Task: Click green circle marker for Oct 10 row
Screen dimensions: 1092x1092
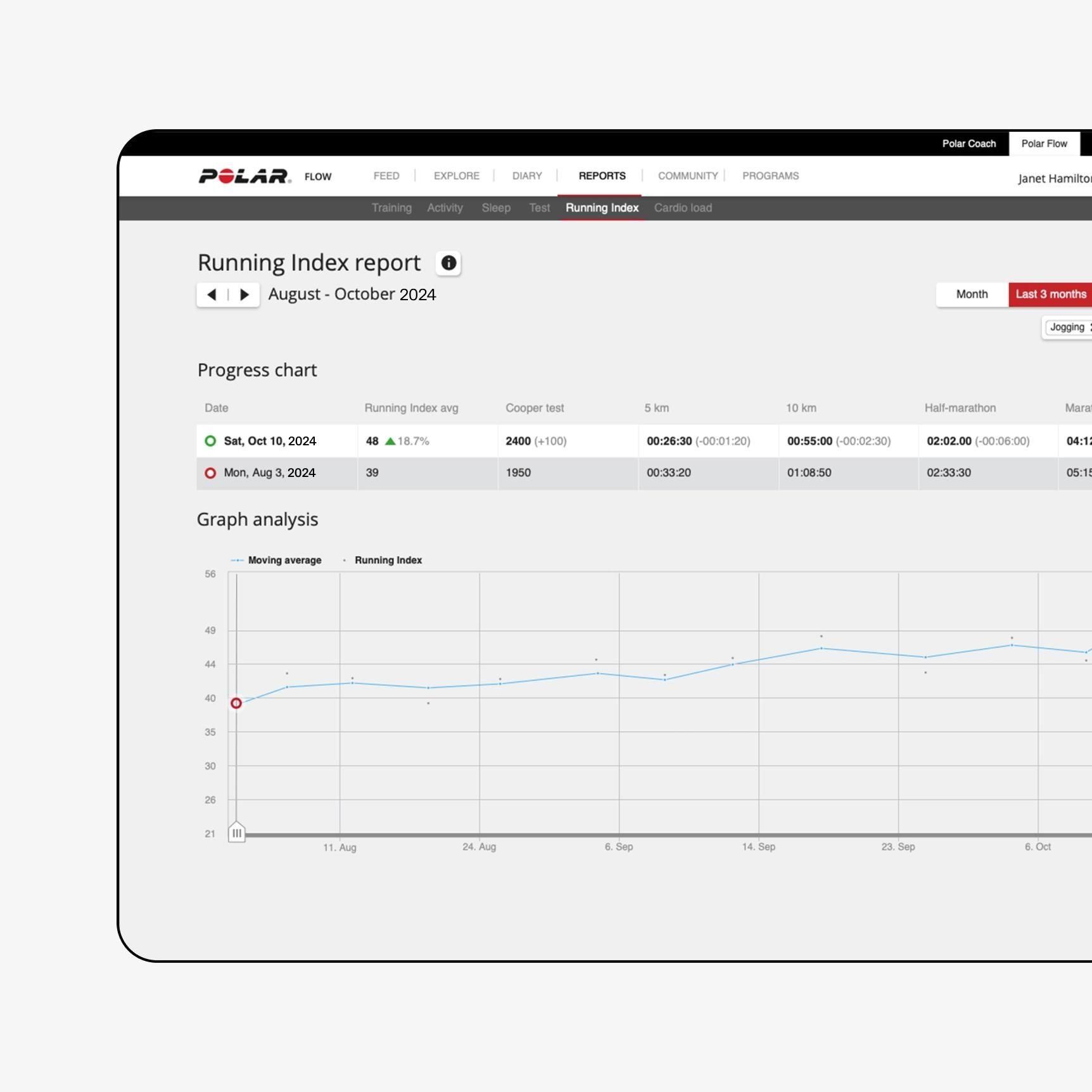Action: [210, 441]
